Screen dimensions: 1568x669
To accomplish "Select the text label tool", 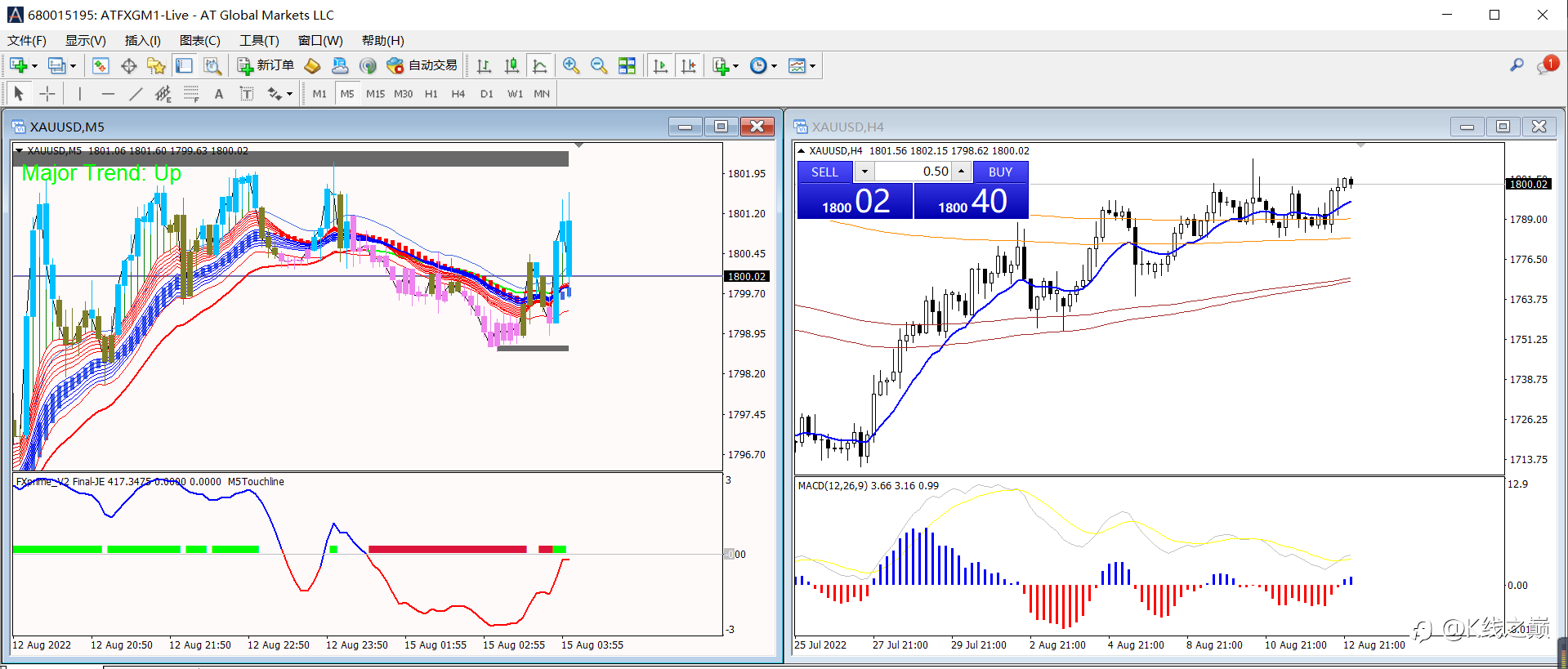I will [247, 94].
